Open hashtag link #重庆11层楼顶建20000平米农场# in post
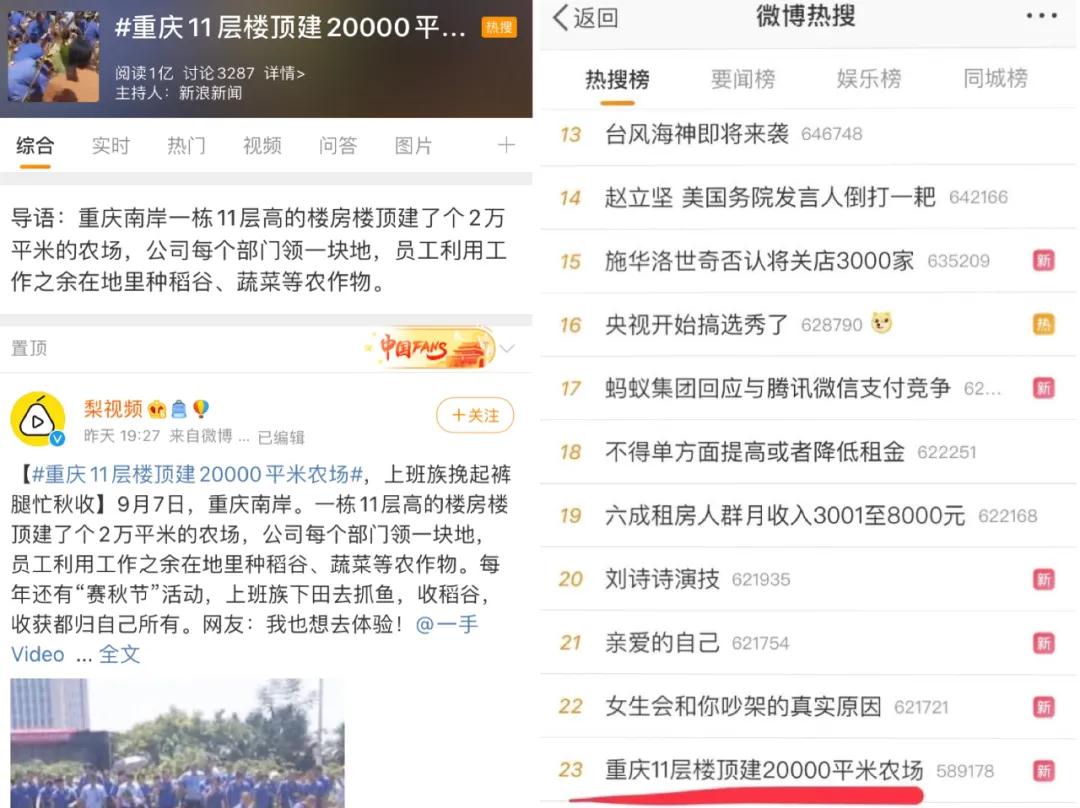Screen dimensions: 1080x808 196,474
